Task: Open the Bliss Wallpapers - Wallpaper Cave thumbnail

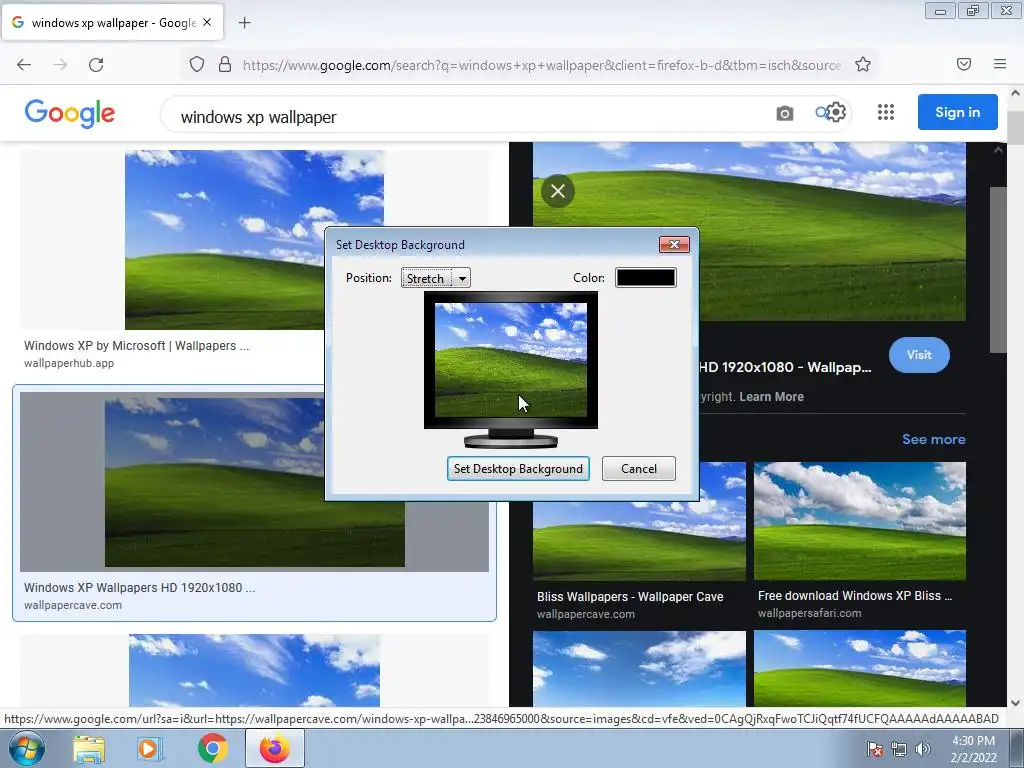Action: (x=639, y=521)
